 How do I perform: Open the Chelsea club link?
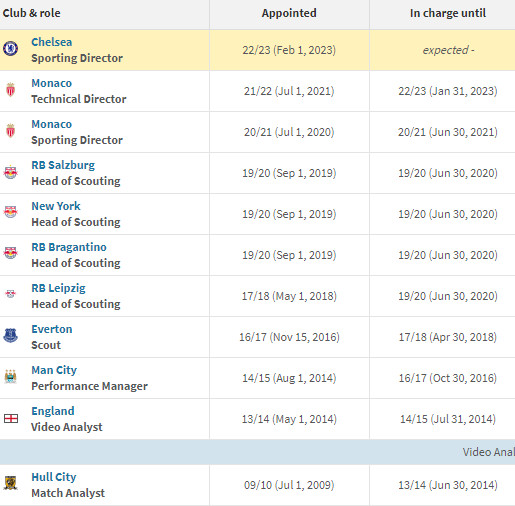click(52, 42)
